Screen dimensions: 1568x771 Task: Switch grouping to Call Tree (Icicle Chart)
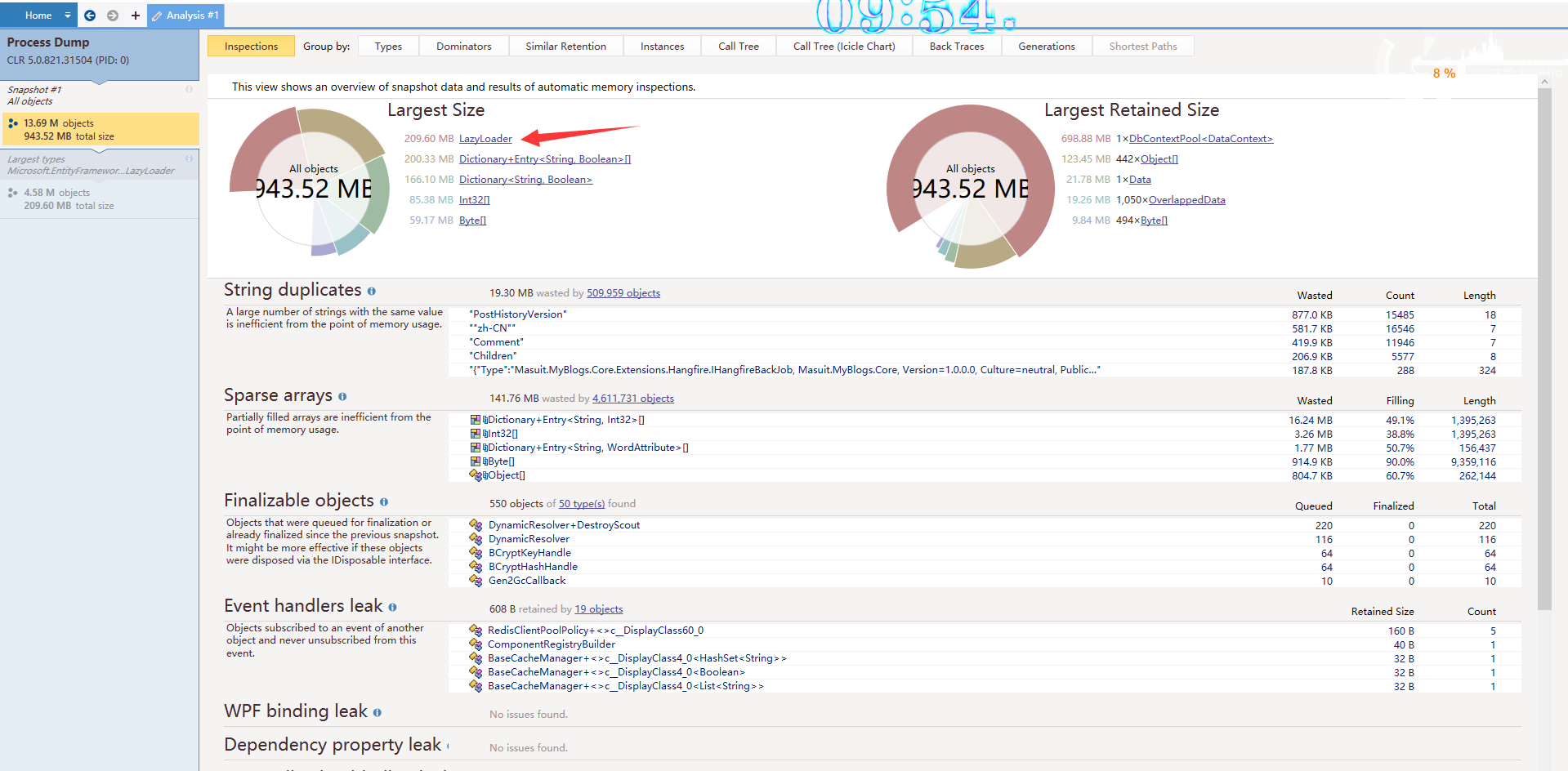[843, 47]
